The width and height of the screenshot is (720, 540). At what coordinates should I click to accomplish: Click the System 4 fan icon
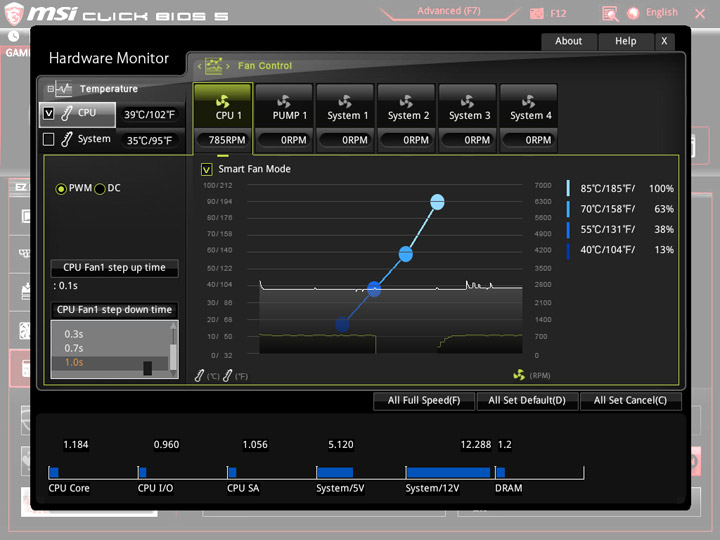click(528, 101)
